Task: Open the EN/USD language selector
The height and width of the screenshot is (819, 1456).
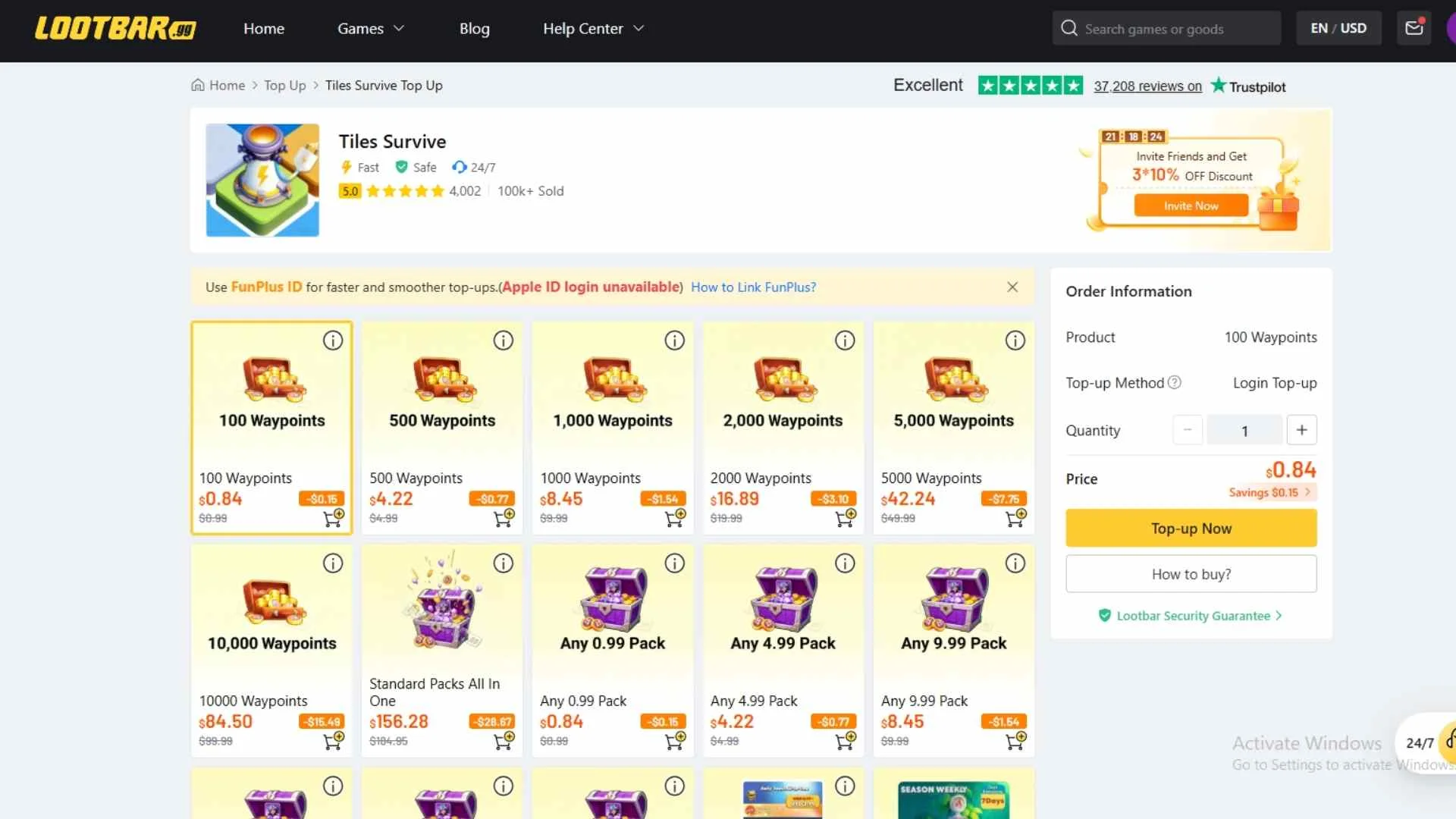Action: (1338, 27)
